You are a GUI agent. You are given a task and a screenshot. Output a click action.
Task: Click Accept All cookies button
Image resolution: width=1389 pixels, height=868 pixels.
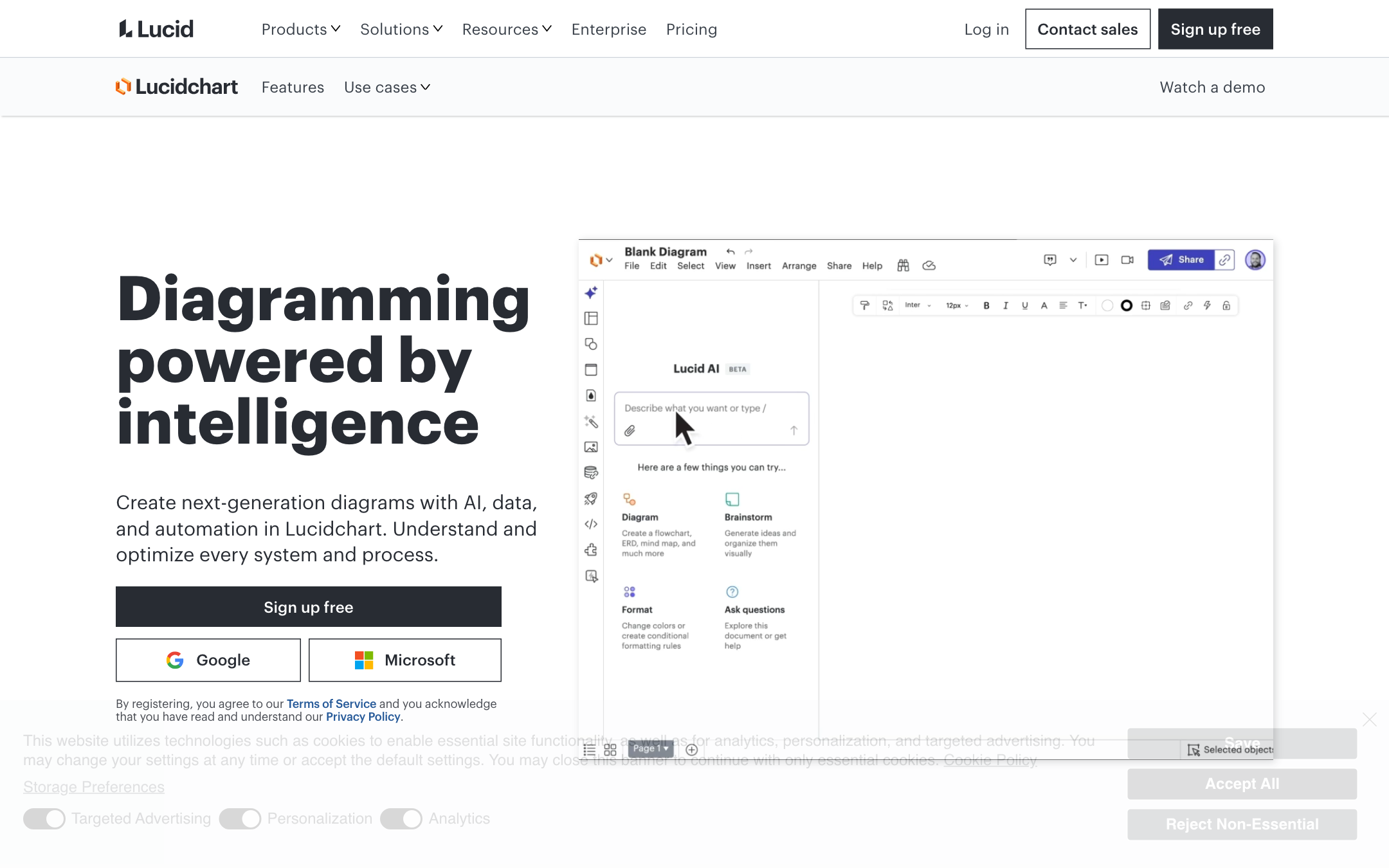[1242, 784]
